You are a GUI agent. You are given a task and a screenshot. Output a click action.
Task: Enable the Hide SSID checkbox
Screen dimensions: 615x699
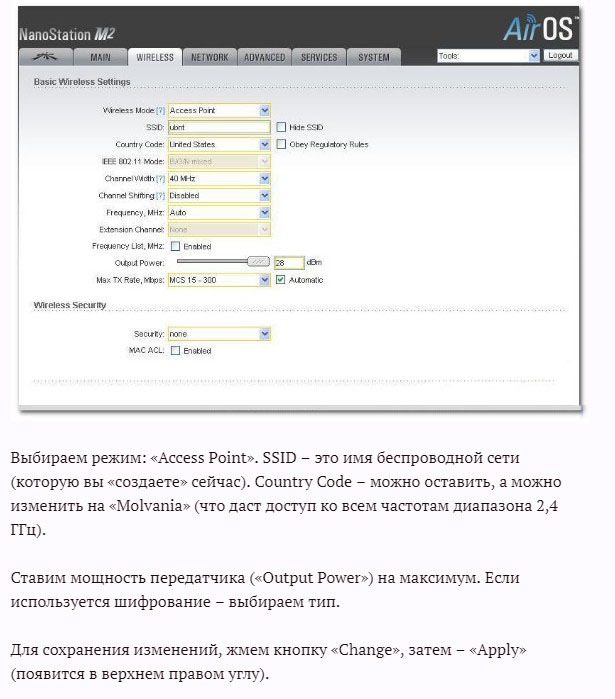[281, 127]
